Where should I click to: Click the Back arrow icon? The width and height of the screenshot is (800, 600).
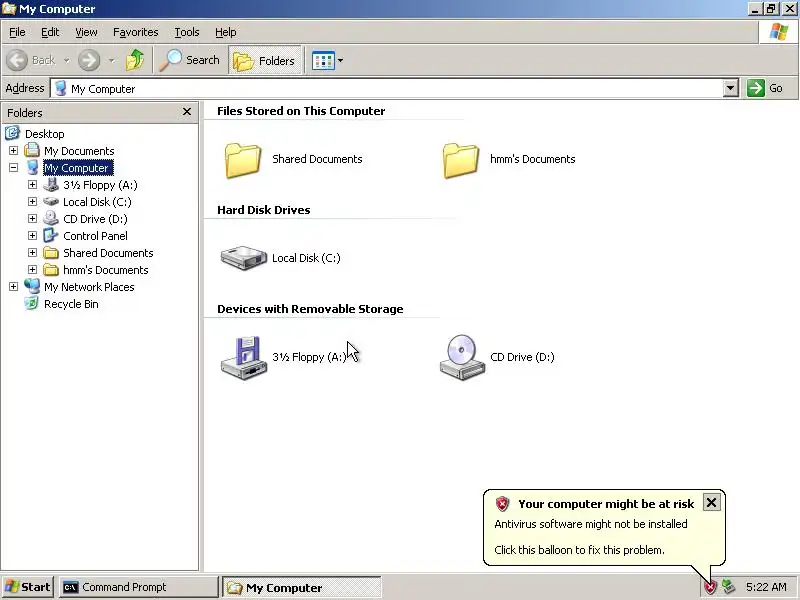17,60
